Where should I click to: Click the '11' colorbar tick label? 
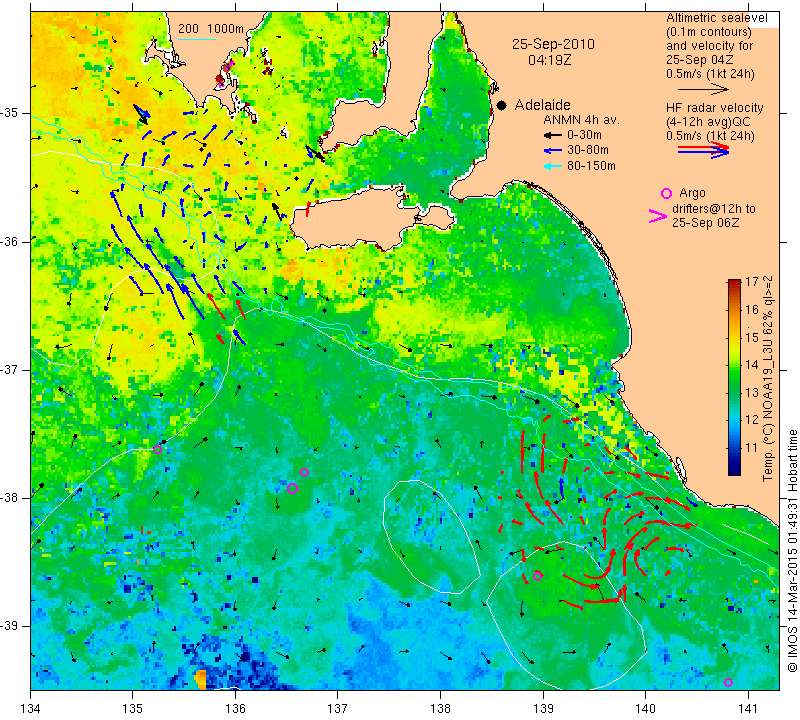(753, 448)
